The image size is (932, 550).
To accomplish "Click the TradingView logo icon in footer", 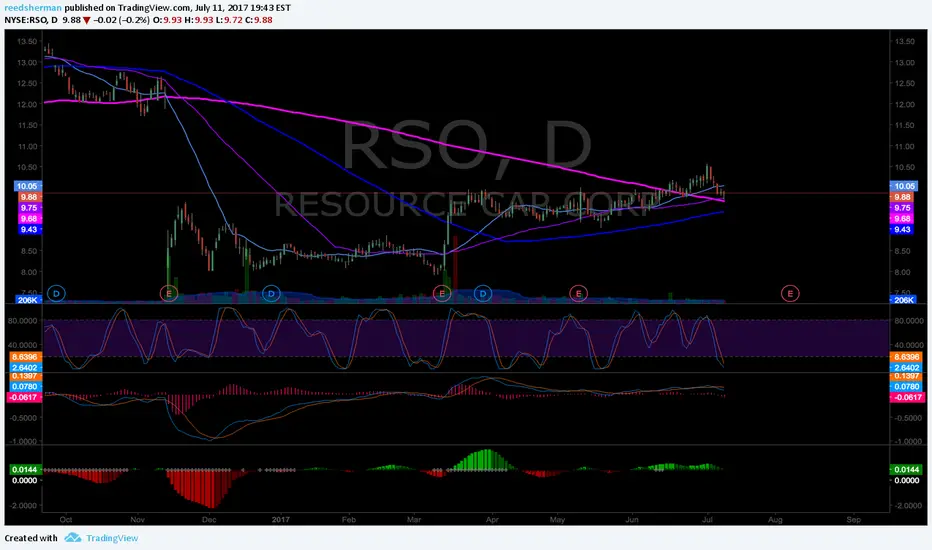I will [73, 538].
